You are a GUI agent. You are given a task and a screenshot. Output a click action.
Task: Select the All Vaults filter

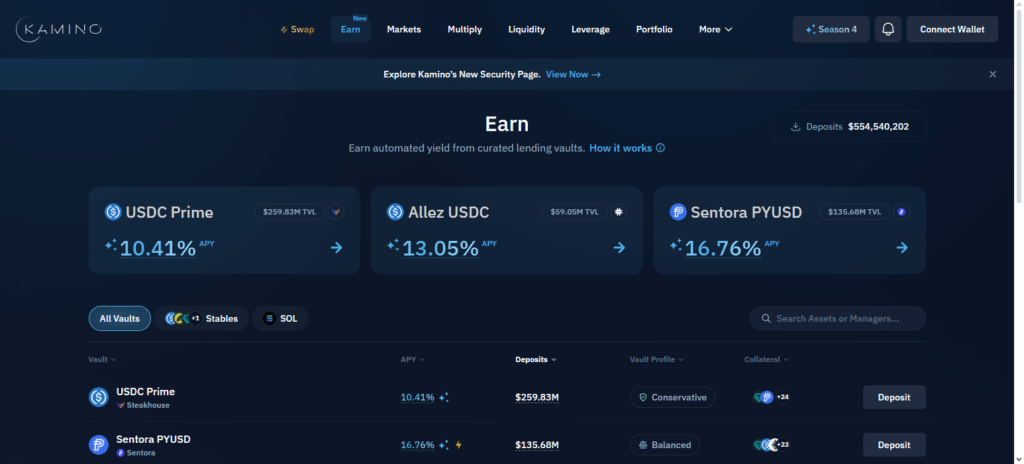pyautogui.click(x=119, y=318)
